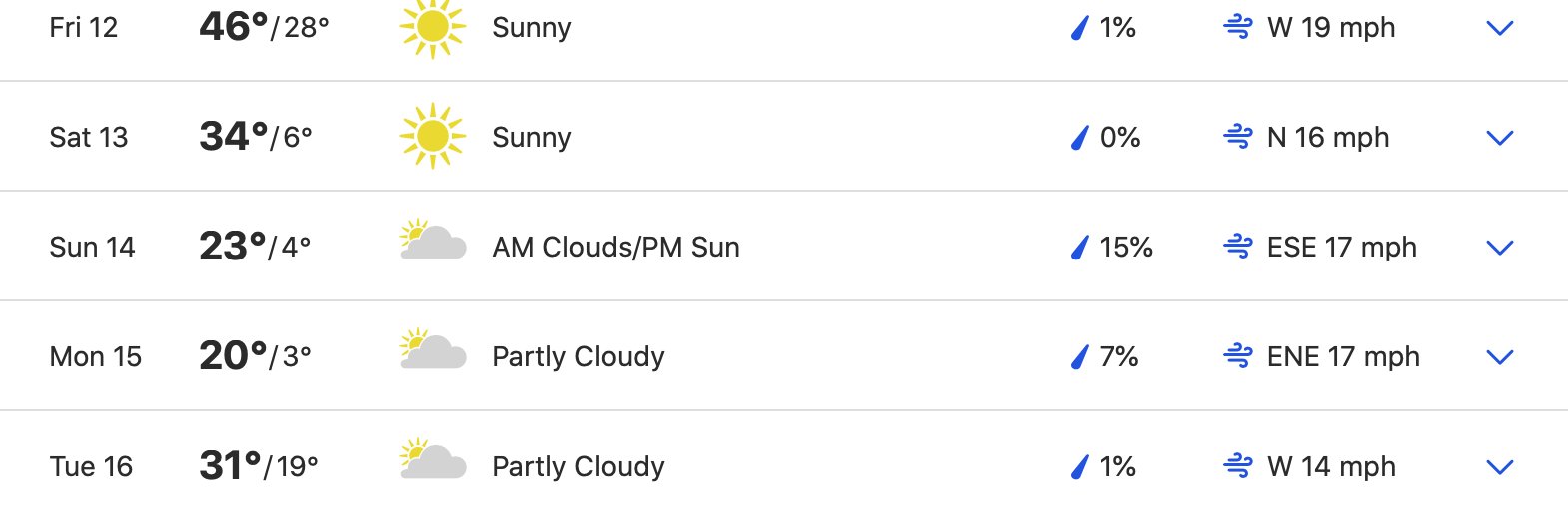This screenshot has height=519, width=1568.
Task: Select the Mon 15 date label
Action: 96,356
